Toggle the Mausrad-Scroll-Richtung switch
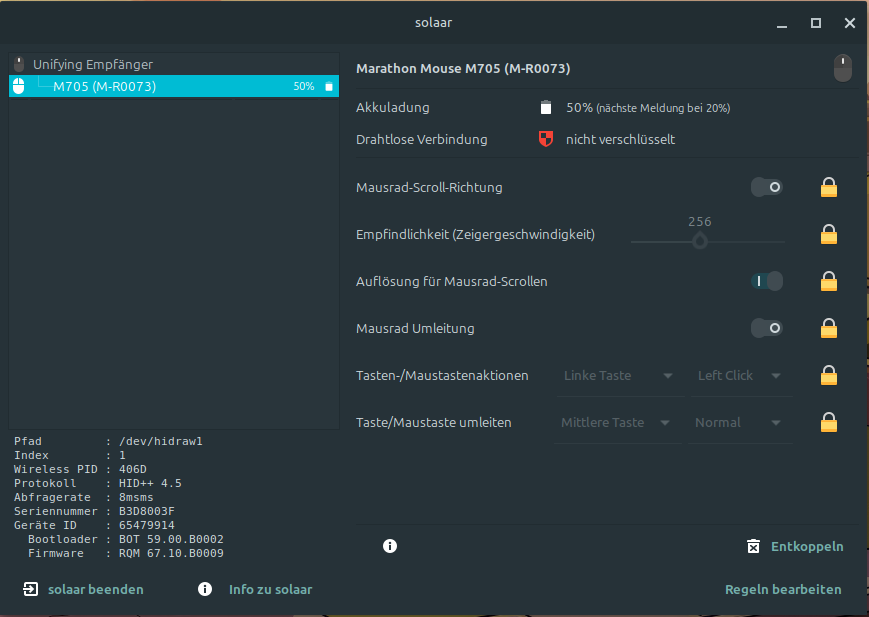The width and height of the screenshot is (869, 617). coord(766,187)
